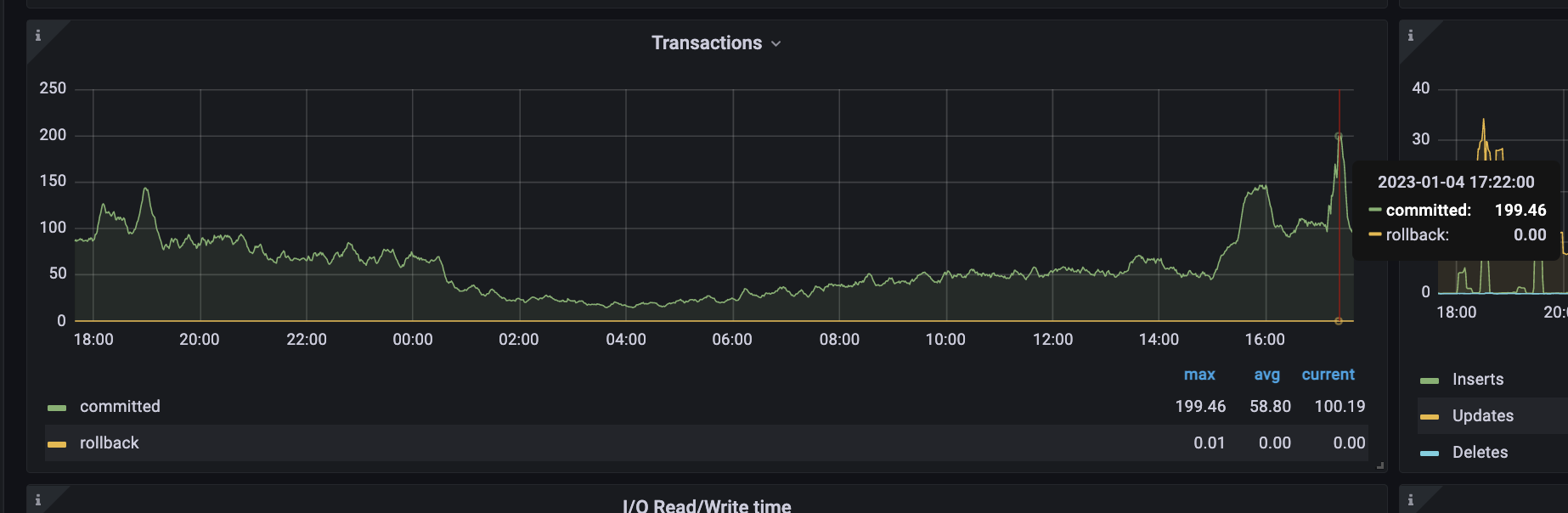Open the bottom-right panel info icon

[x=1411, y=500]
